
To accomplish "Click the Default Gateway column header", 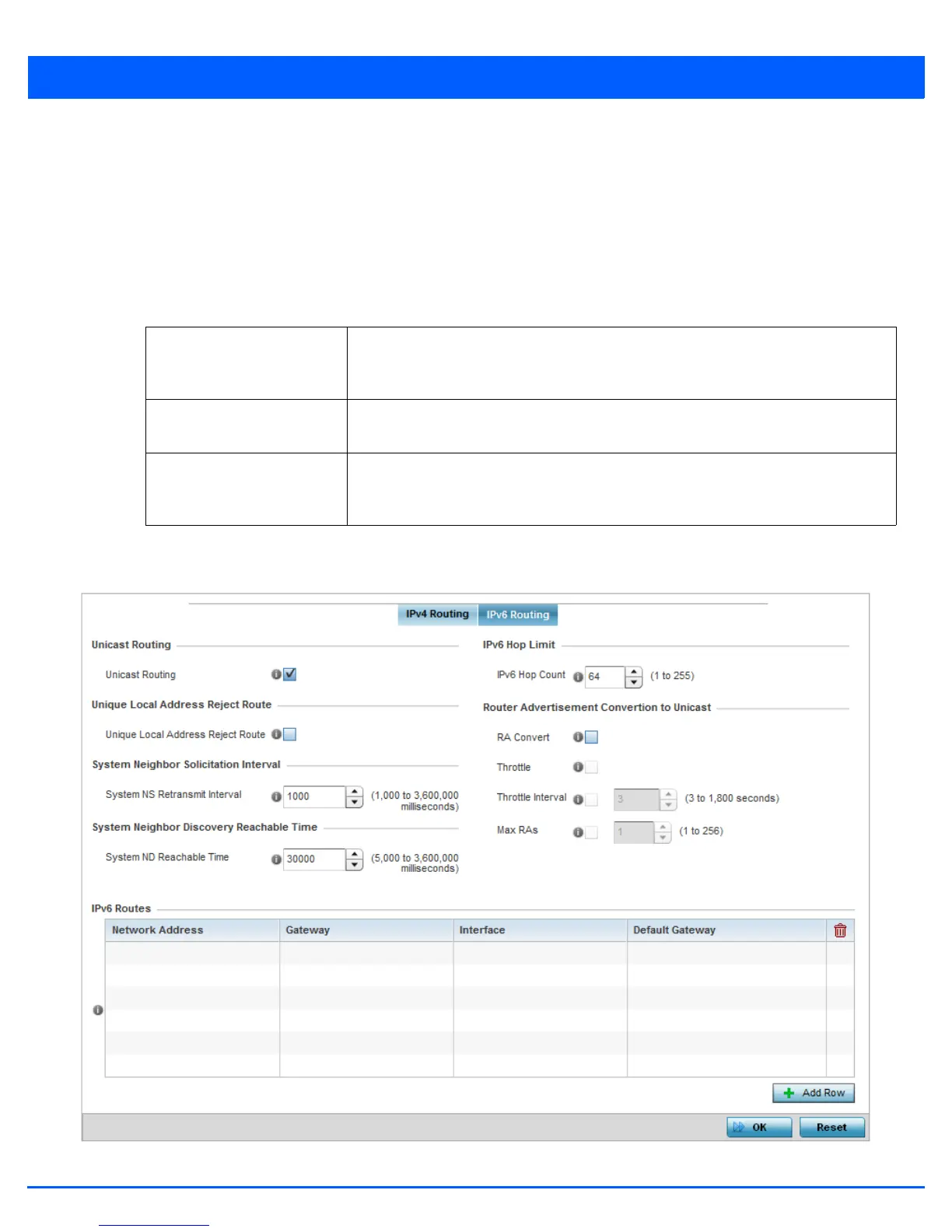I will (x=726, y=930).
